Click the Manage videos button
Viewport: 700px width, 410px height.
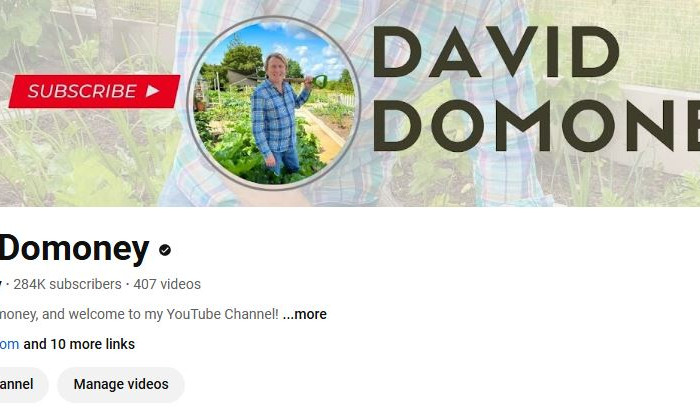[121, 384]
